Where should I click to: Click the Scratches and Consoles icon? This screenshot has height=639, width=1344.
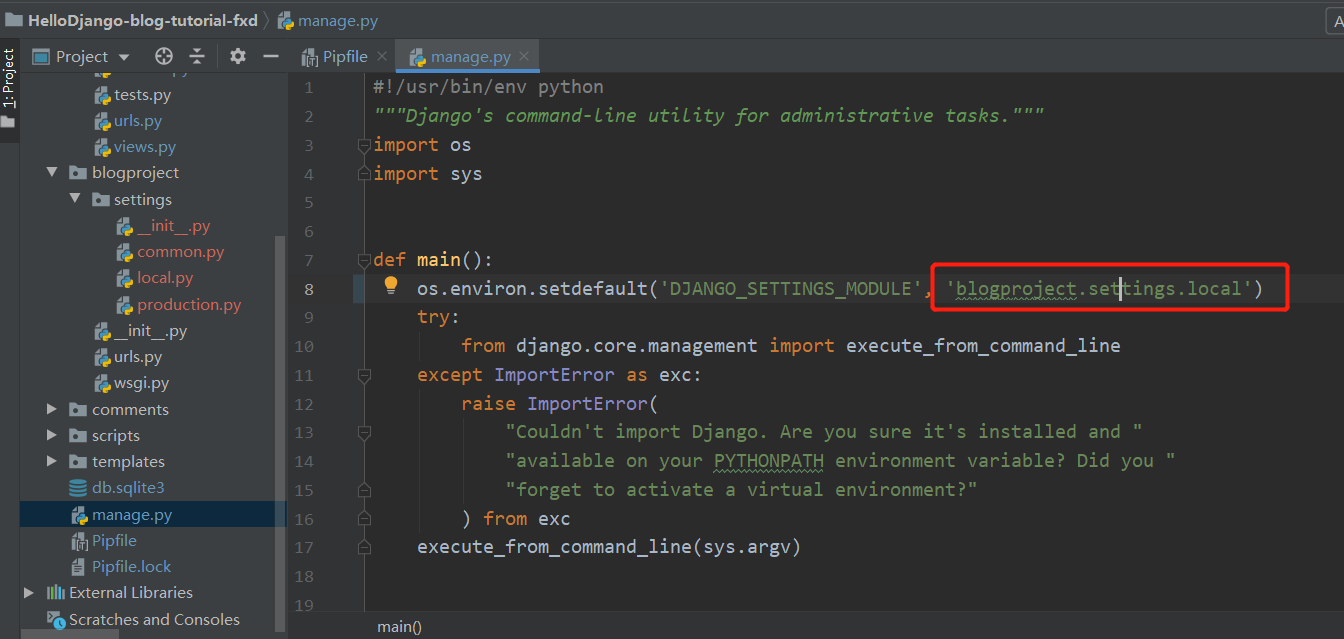tap(55, 620)
